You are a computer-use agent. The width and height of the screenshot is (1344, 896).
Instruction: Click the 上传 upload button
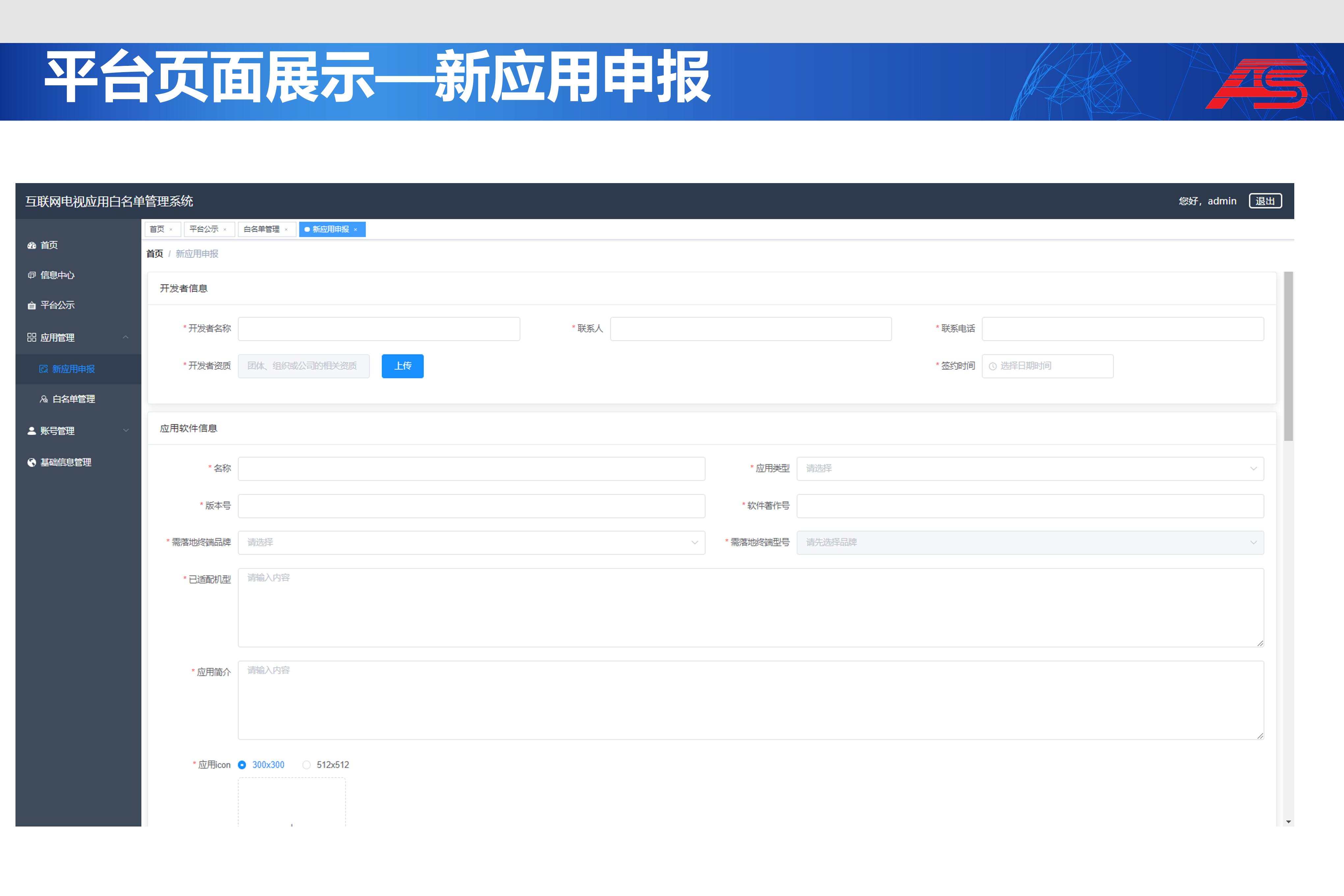(x=403, y=366)
